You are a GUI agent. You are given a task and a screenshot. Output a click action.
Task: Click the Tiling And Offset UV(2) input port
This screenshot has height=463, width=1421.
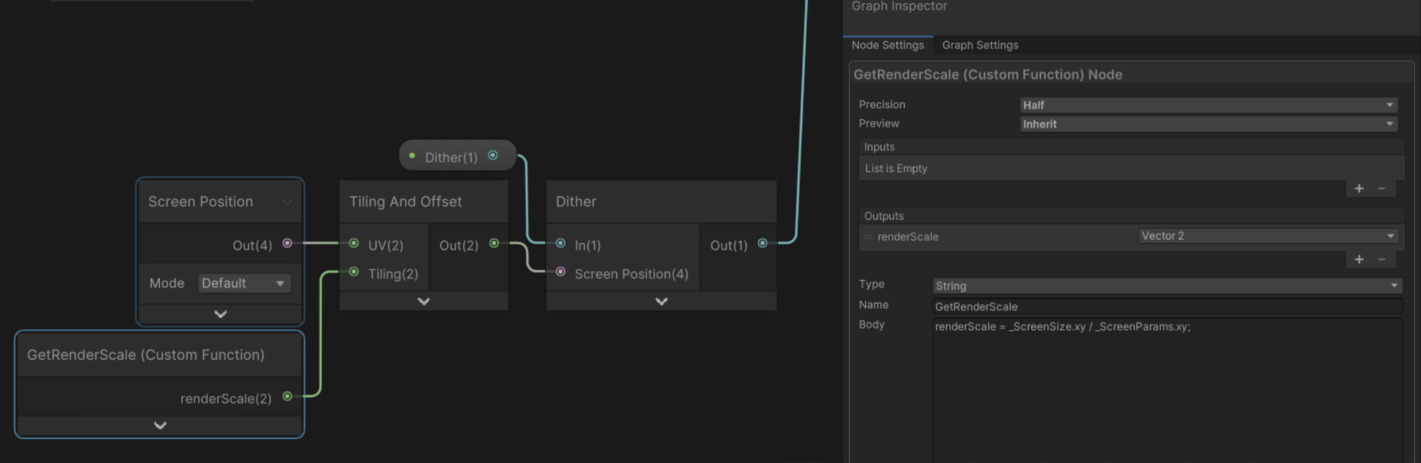pyautogui.click(x=354, y=243)
